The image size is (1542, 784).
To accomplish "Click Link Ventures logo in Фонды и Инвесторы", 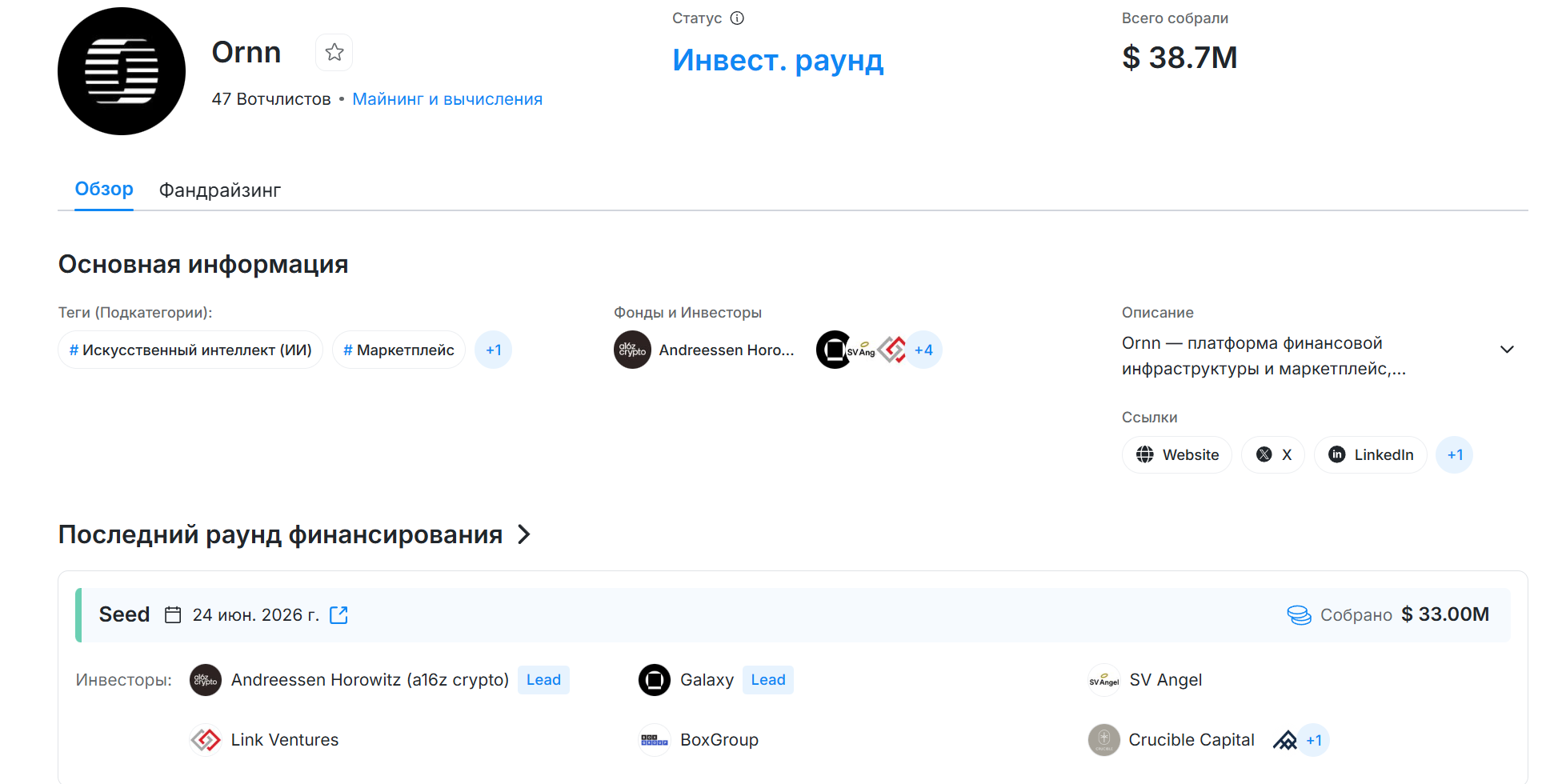I will click(x=891, y=350).
